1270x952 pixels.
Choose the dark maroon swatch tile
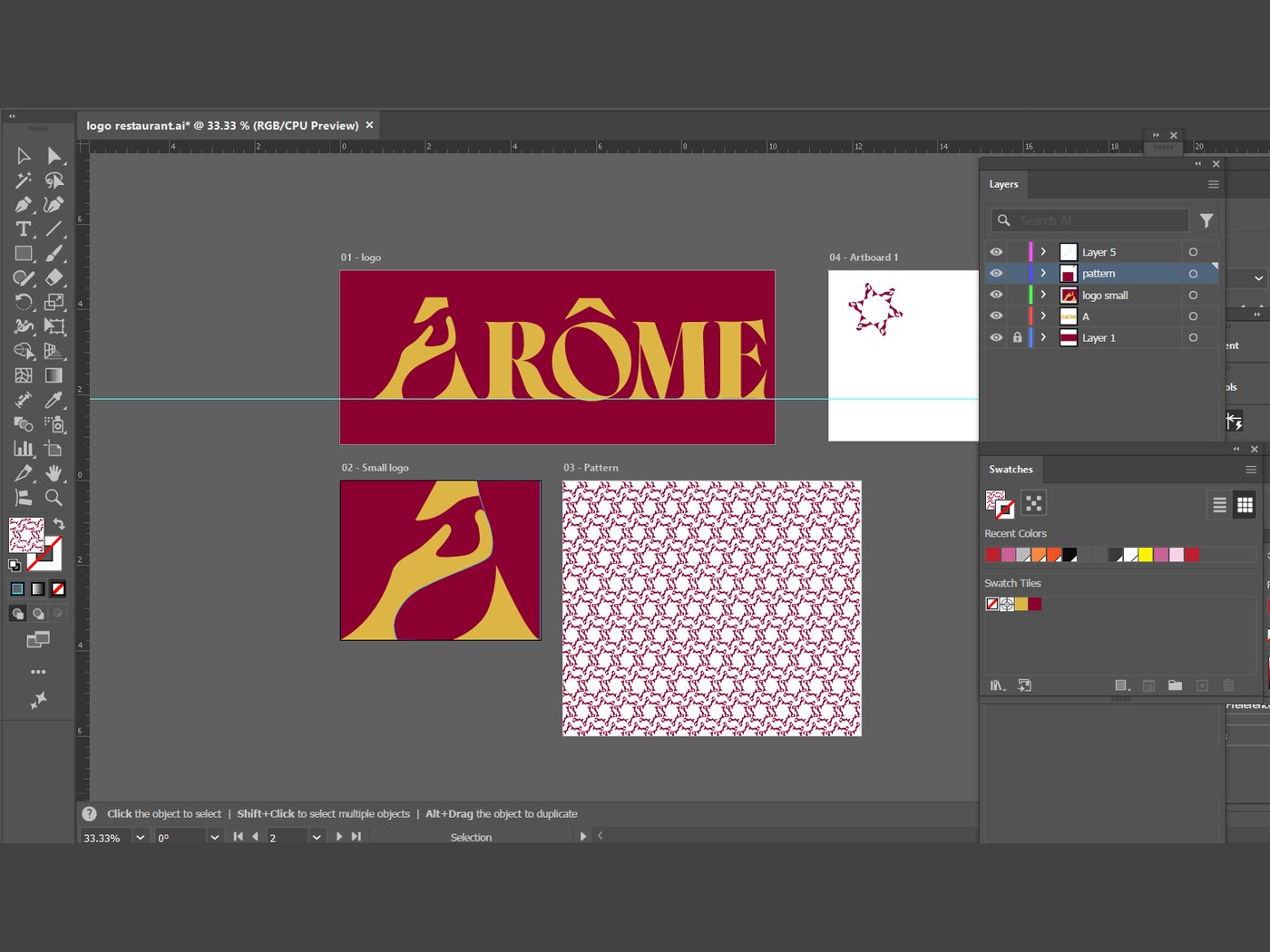(x=1035, y=604)
